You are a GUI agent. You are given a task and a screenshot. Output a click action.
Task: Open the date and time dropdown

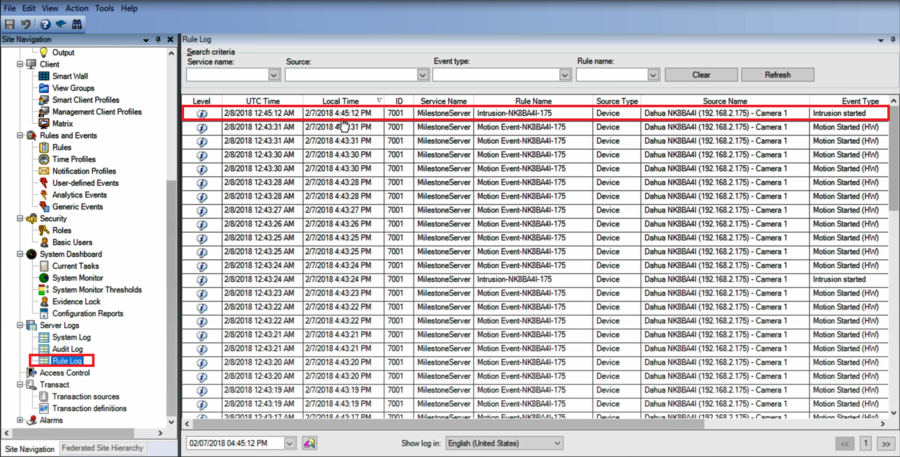[x=290, y=443]
